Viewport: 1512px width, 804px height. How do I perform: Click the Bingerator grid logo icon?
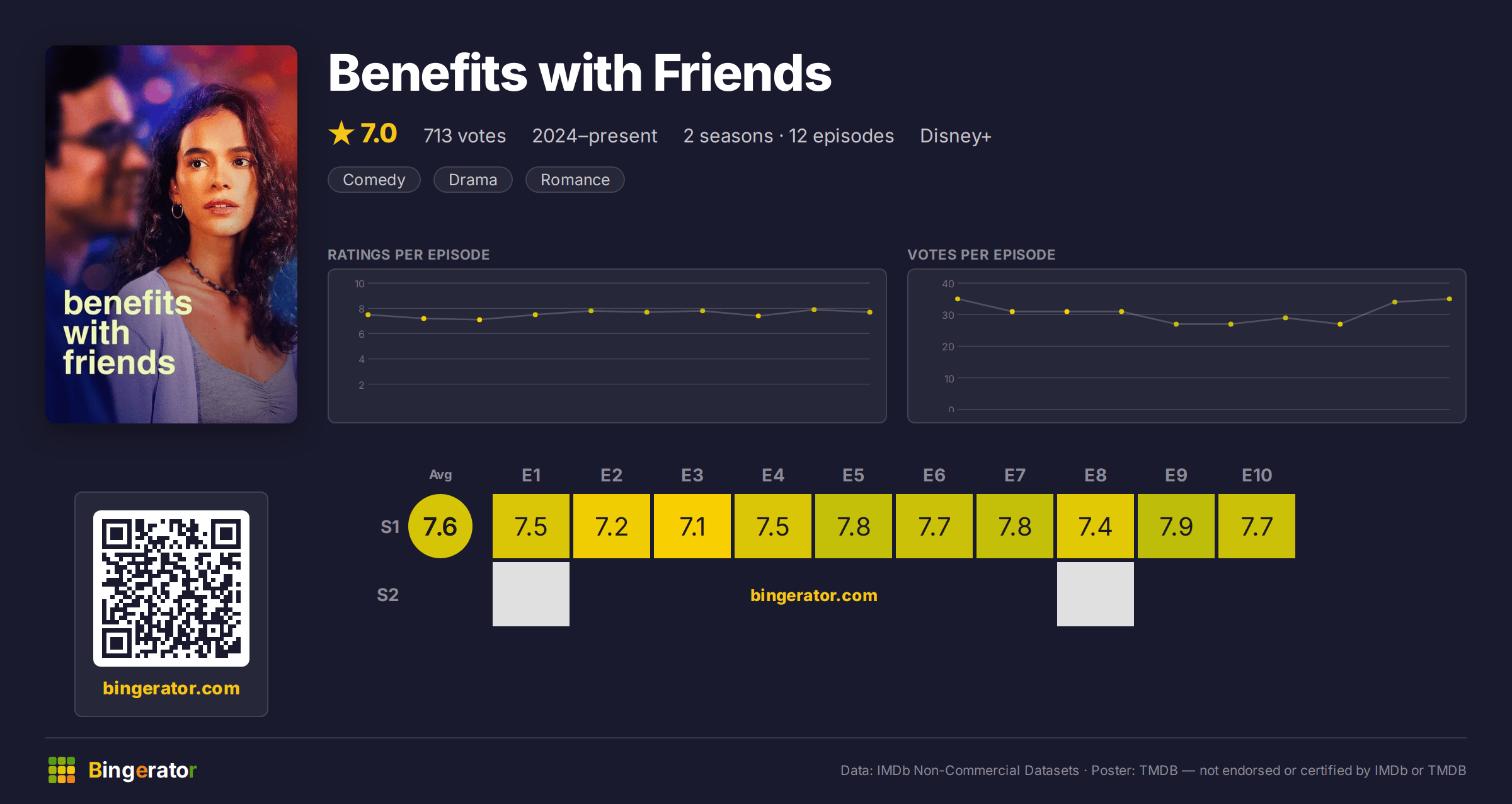pyautogui.click(x=62, y=770)
